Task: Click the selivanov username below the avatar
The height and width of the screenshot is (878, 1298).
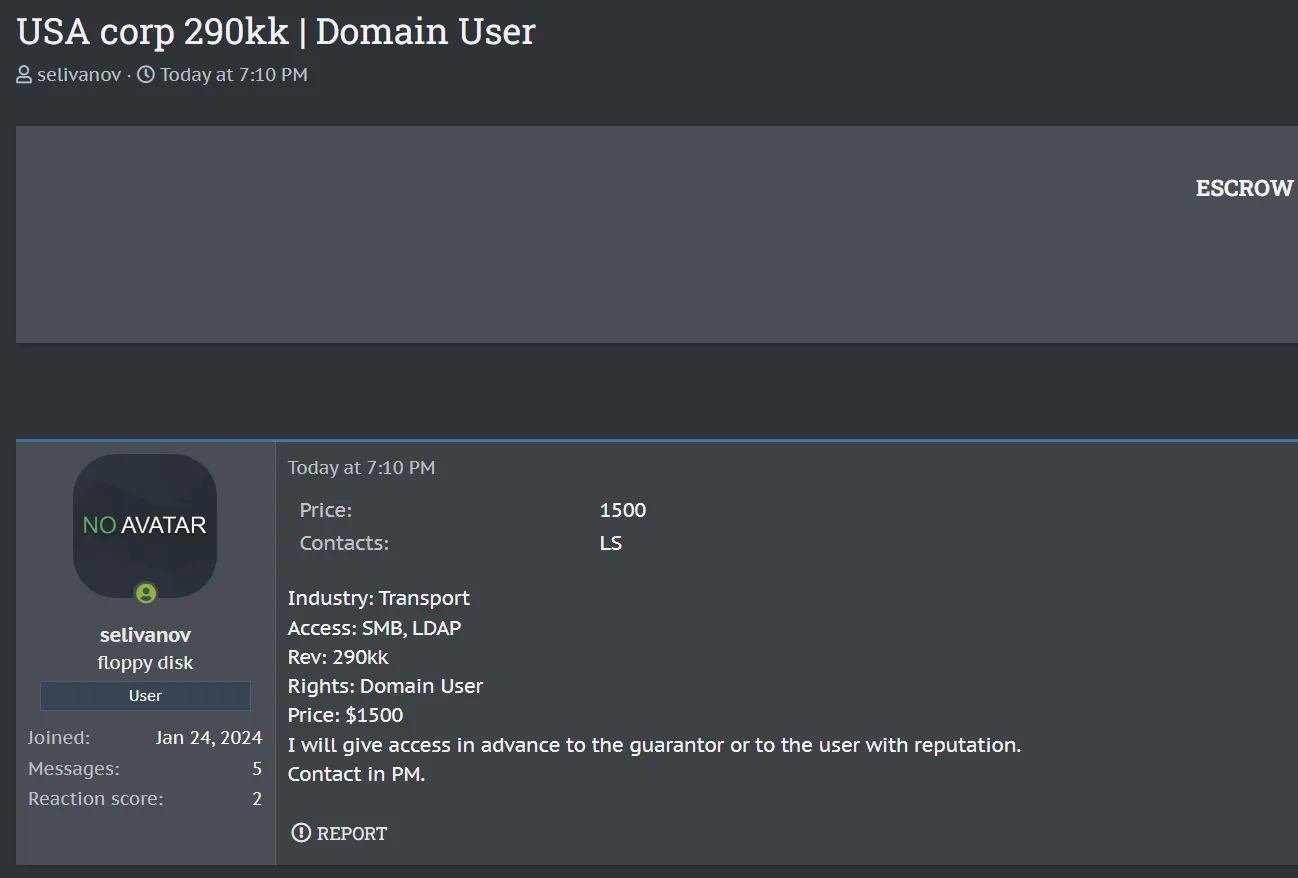Action: coord(145,635)
